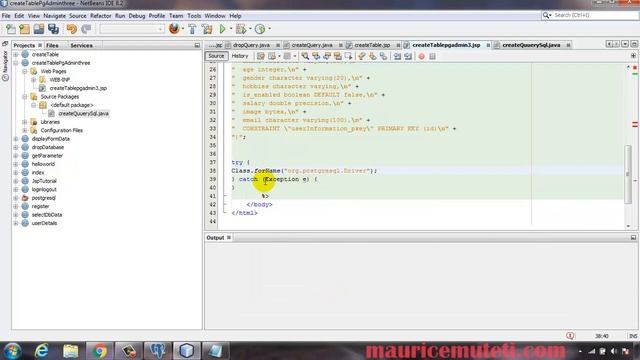This screenshot has width=640, height=360.
Task: Open Google Chrome from the taskbar
Action: point(99,351)
